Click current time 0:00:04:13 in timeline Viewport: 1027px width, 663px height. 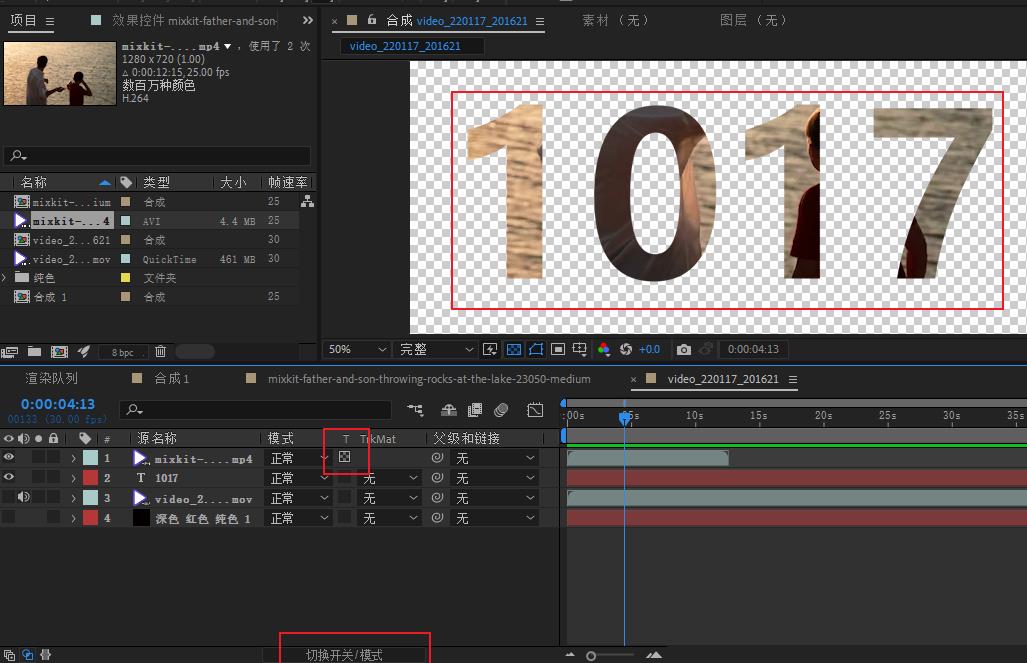[x=58, y=404]
